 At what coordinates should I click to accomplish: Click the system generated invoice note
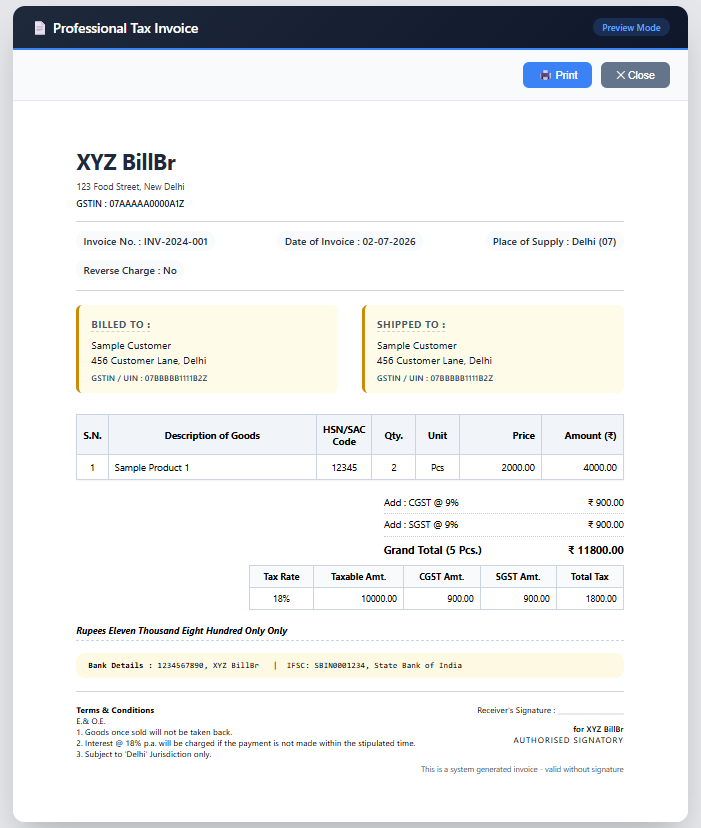pyautogui.click(x=522, y=769)
